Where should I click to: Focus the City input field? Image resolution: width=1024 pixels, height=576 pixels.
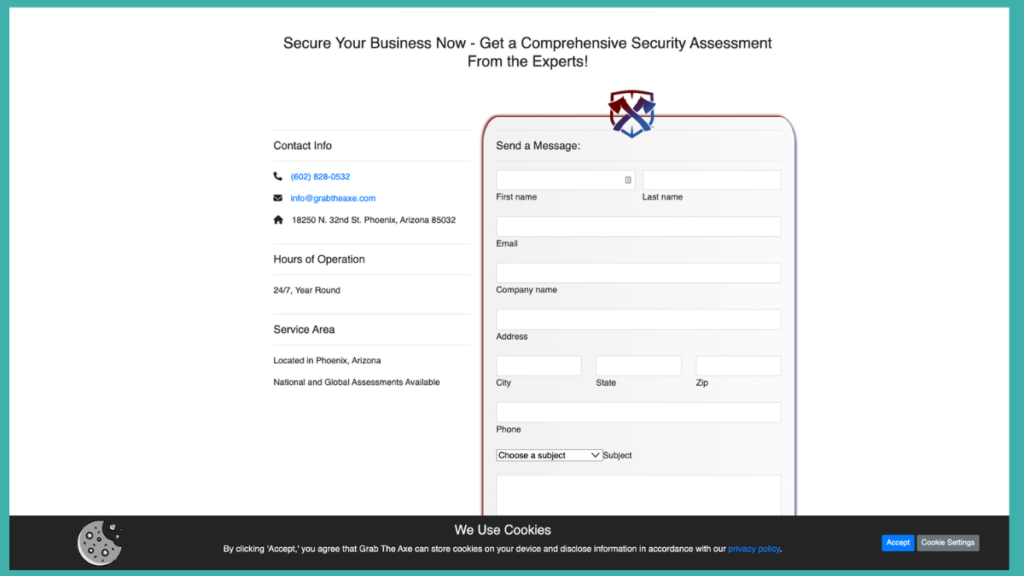tap(538, 366)
